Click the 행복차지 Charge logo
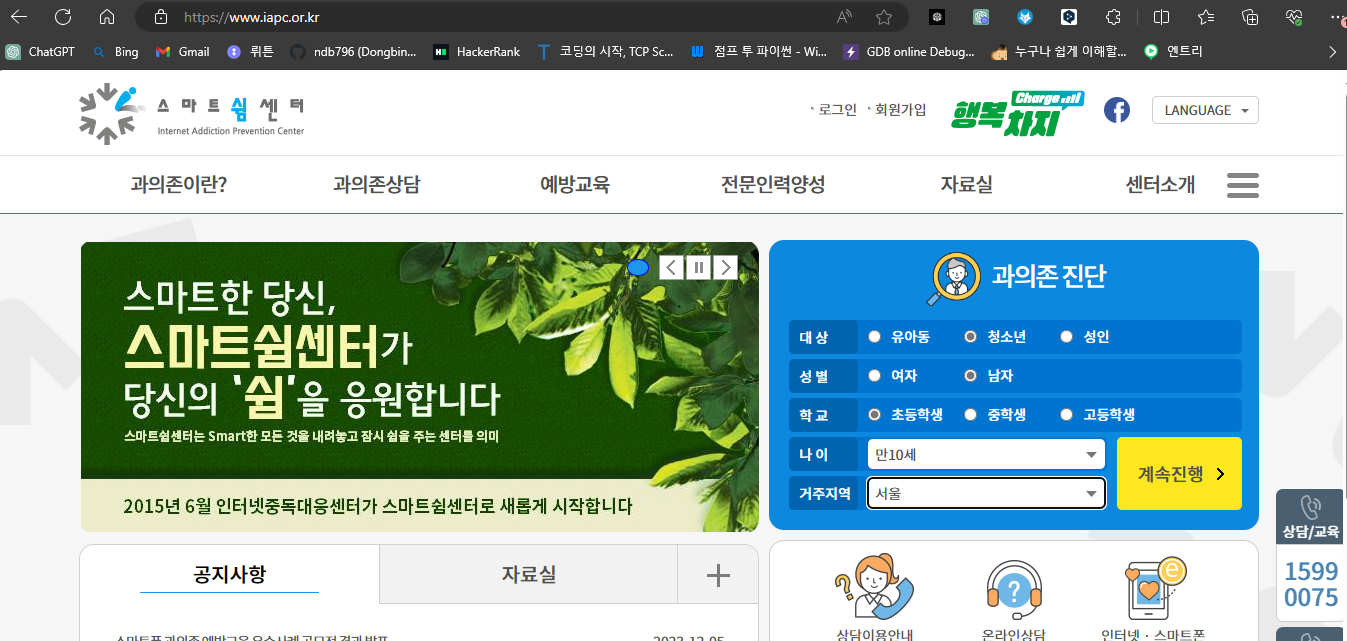 [x=1016, y=112]
